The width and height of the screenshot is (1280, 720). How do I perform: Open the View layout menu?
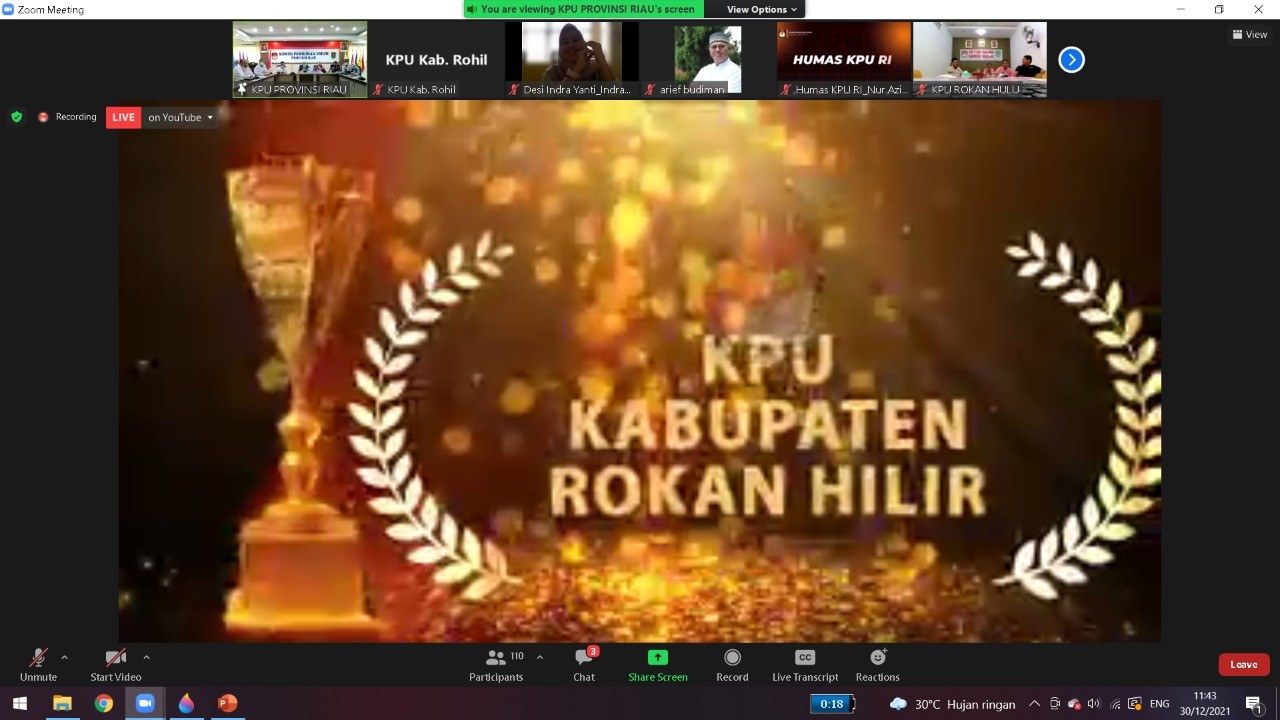coord(1250,34)
